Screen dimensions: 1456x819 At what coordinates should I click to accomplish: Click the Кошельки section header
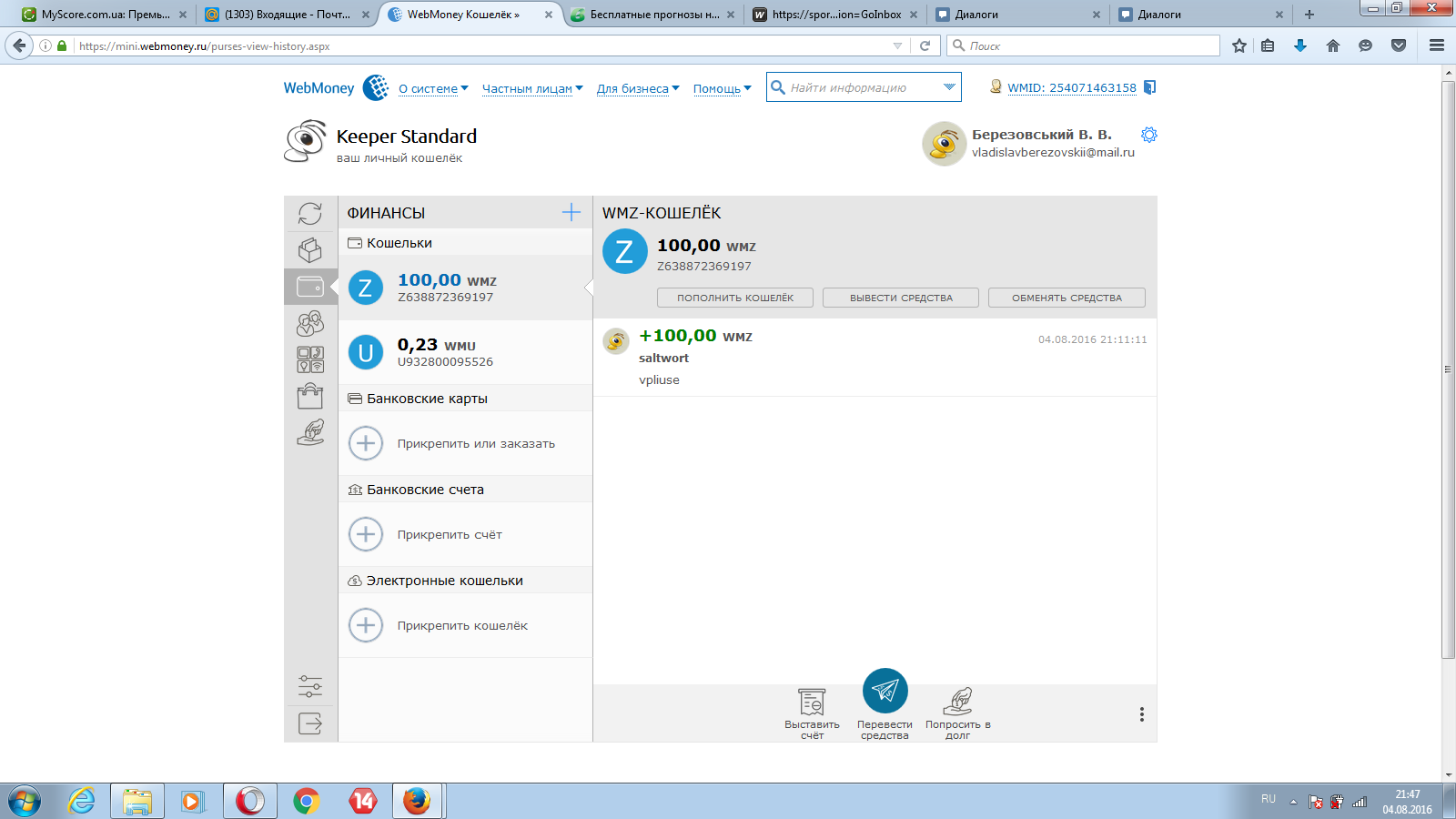point(465,243)
